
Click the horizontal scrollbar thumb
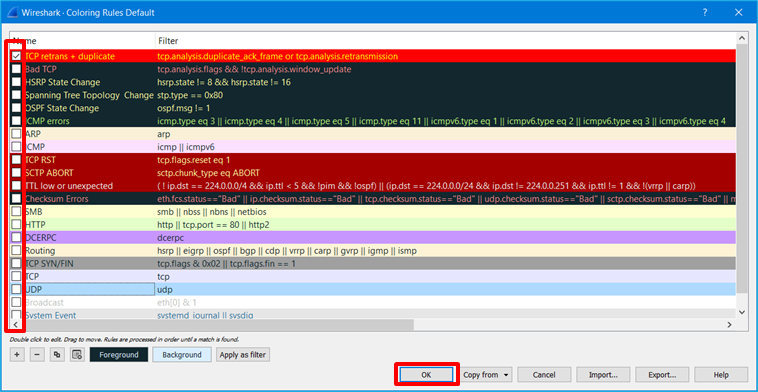pos(217,324)
